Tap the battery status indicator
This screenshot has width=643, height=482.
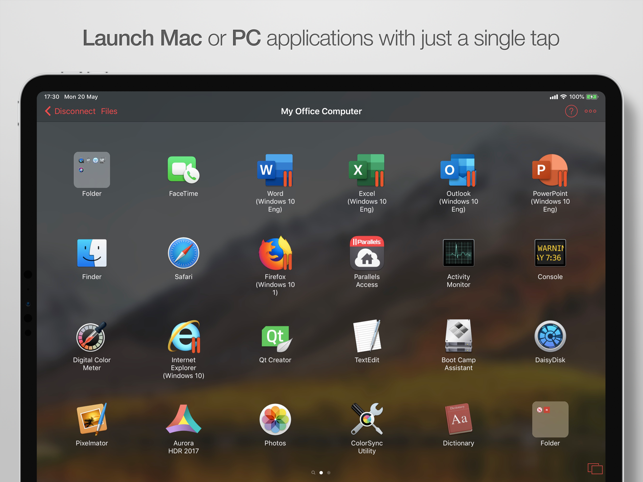[592, 97]
